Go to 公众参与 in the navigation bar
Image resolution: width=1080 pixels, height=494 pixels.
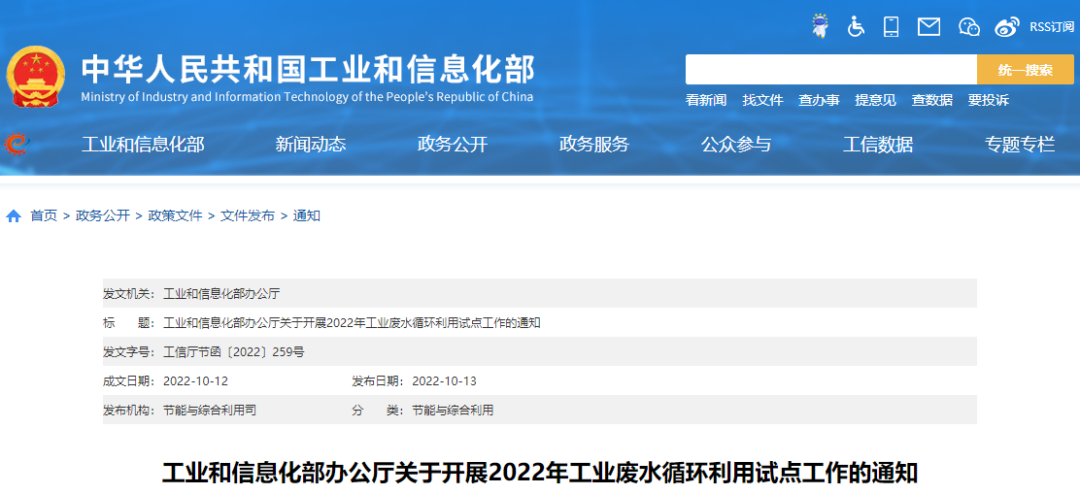736,144
